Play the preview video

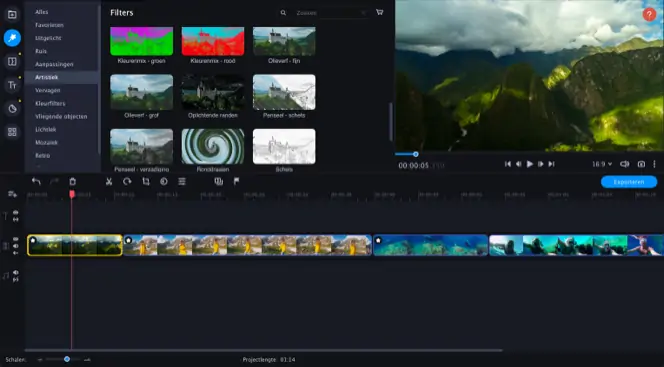[529, 164]
